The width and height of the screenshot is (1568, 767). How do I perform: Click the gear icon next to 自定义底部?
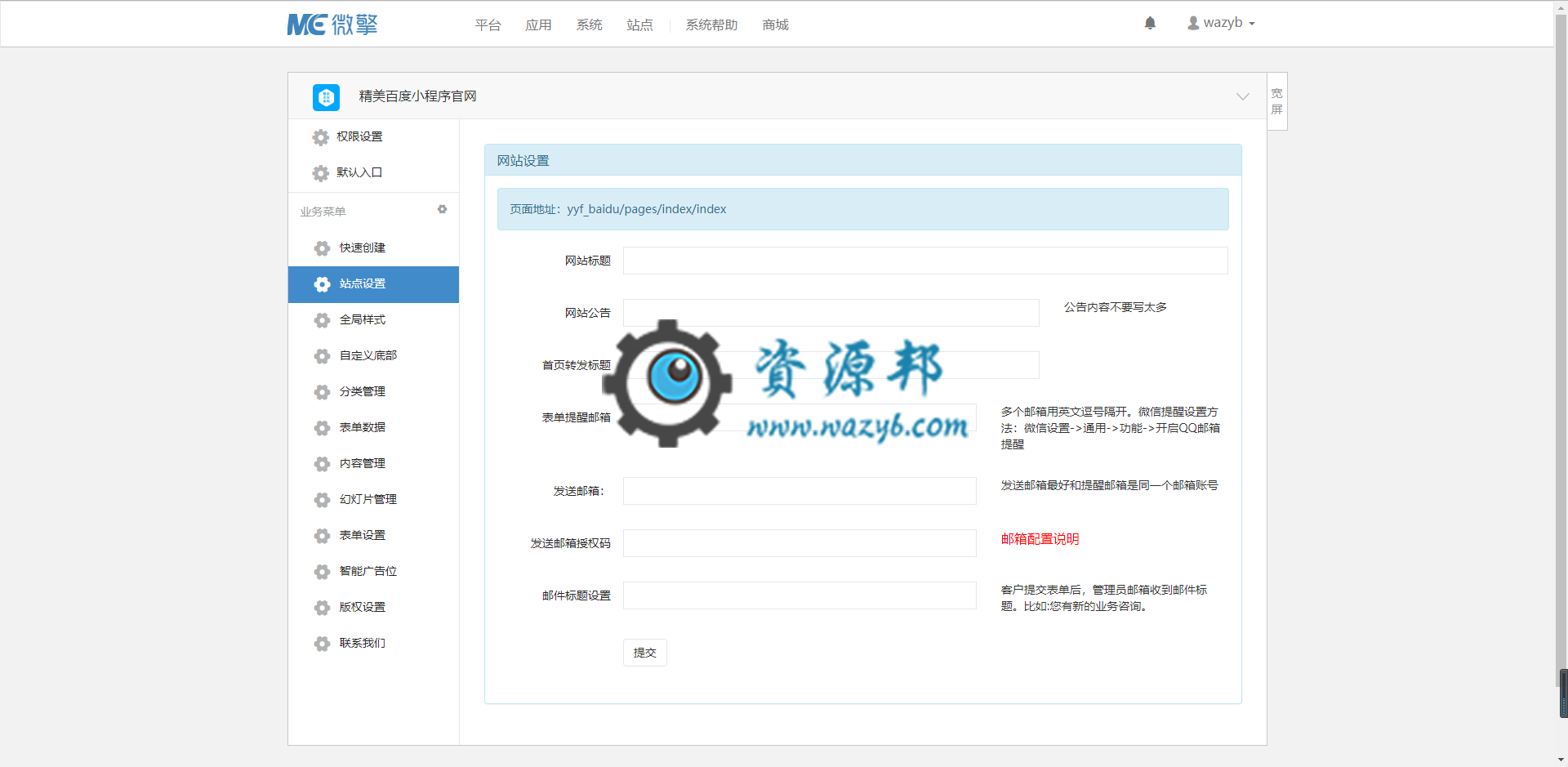coord(323,356)
